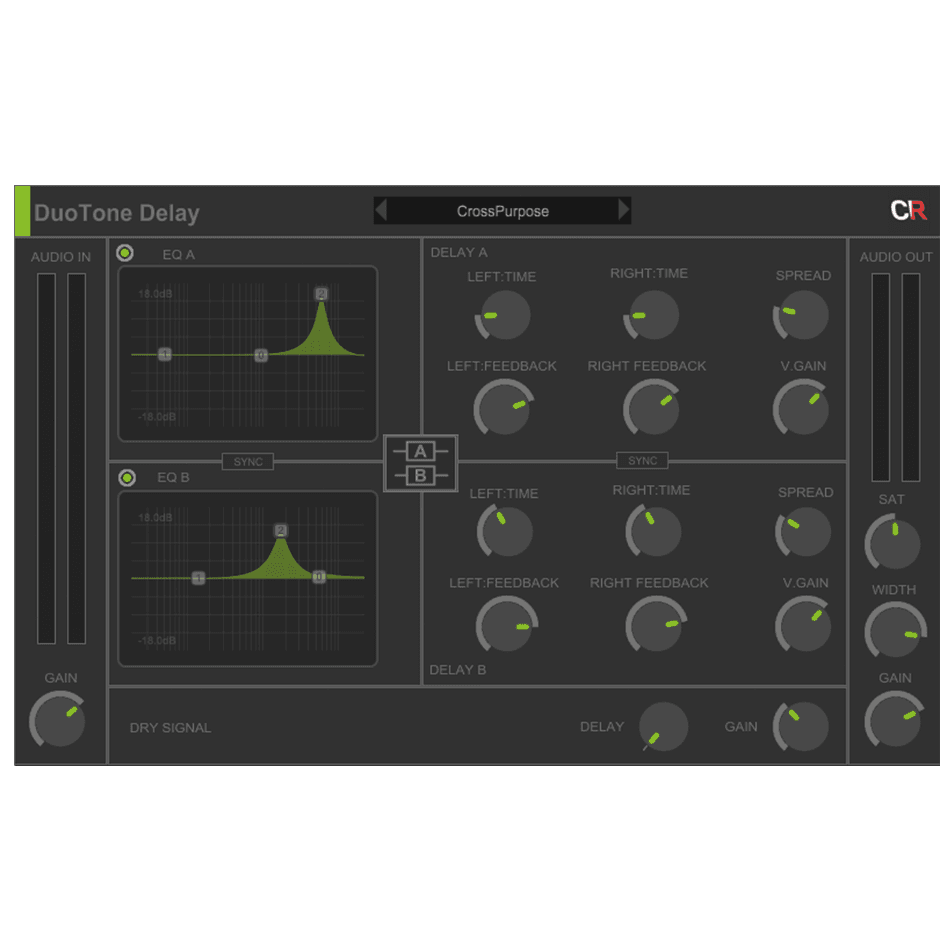Select EQ A middle band node
This screenshot has height=950, width=950.
coord(261,355)
